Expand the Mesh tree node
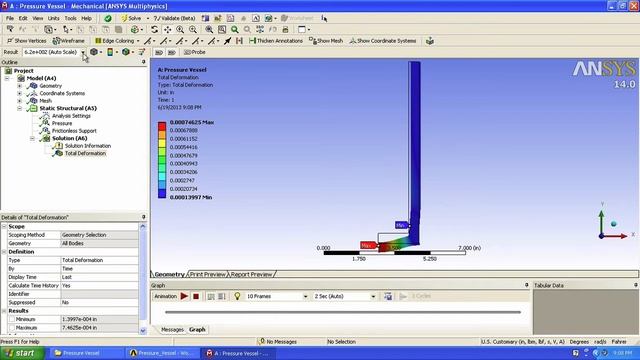The image size is (640, 360). coord(20,101)
